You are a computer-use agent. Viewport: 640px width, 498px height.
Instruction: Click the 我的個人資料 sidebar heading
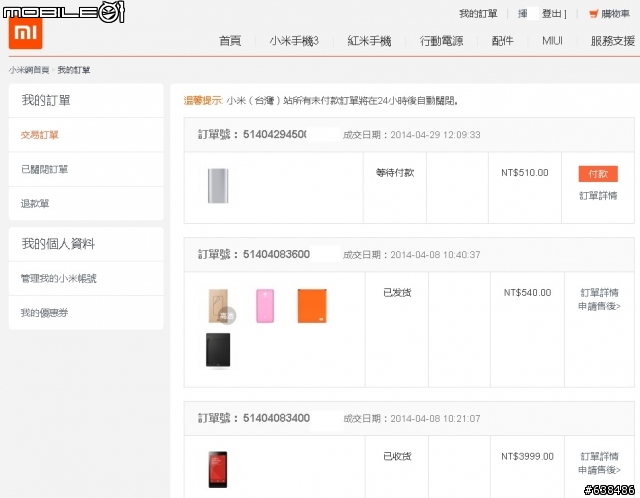(58, 244)
